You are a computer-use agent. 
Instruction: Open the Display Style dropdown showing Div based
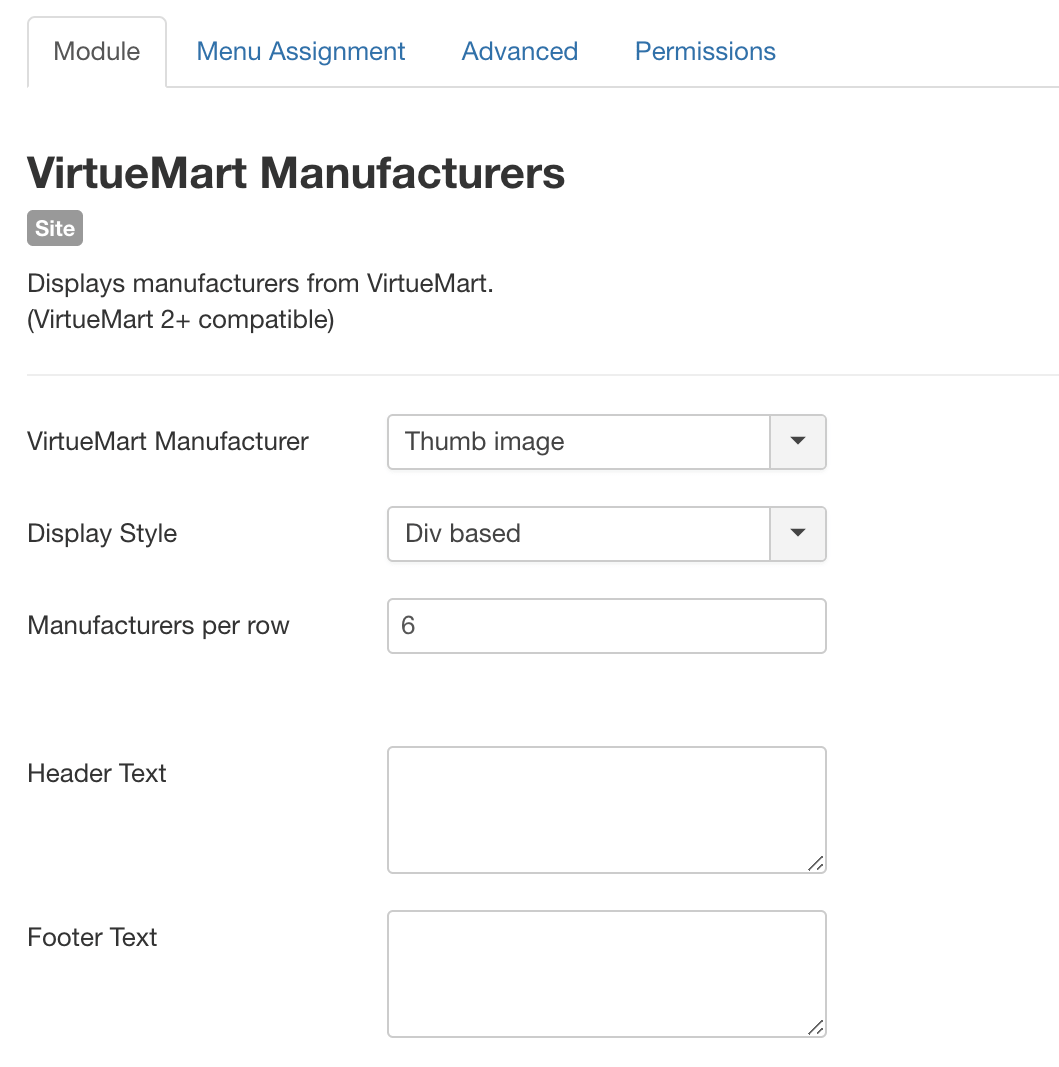click(606, 534)
